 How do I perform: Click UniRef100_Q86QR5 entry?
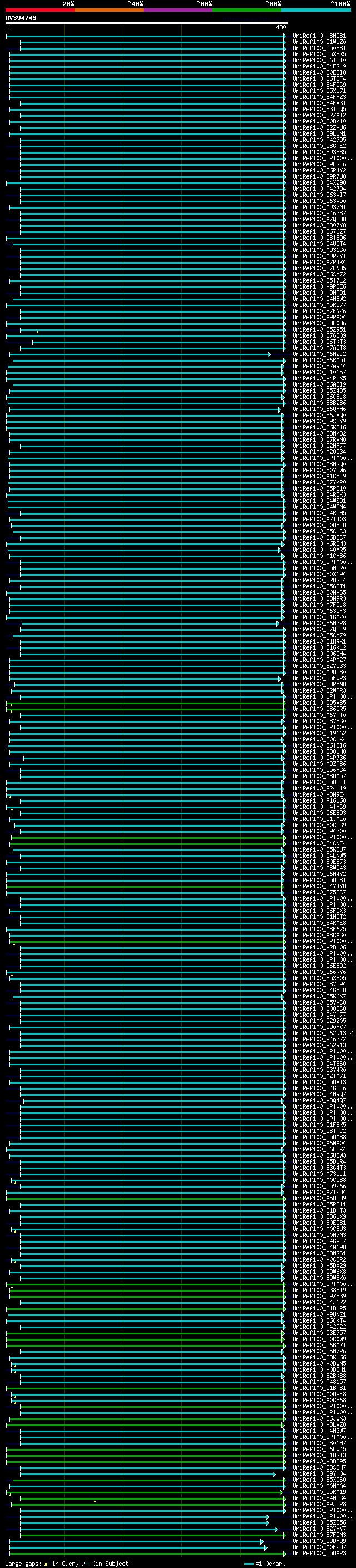319,709
